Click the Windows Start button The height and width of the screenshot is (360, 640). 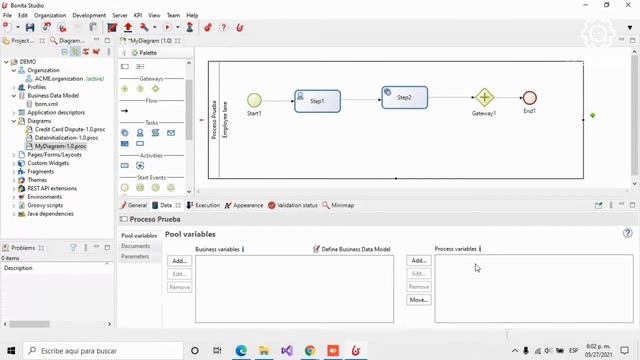tap(11, 351)
